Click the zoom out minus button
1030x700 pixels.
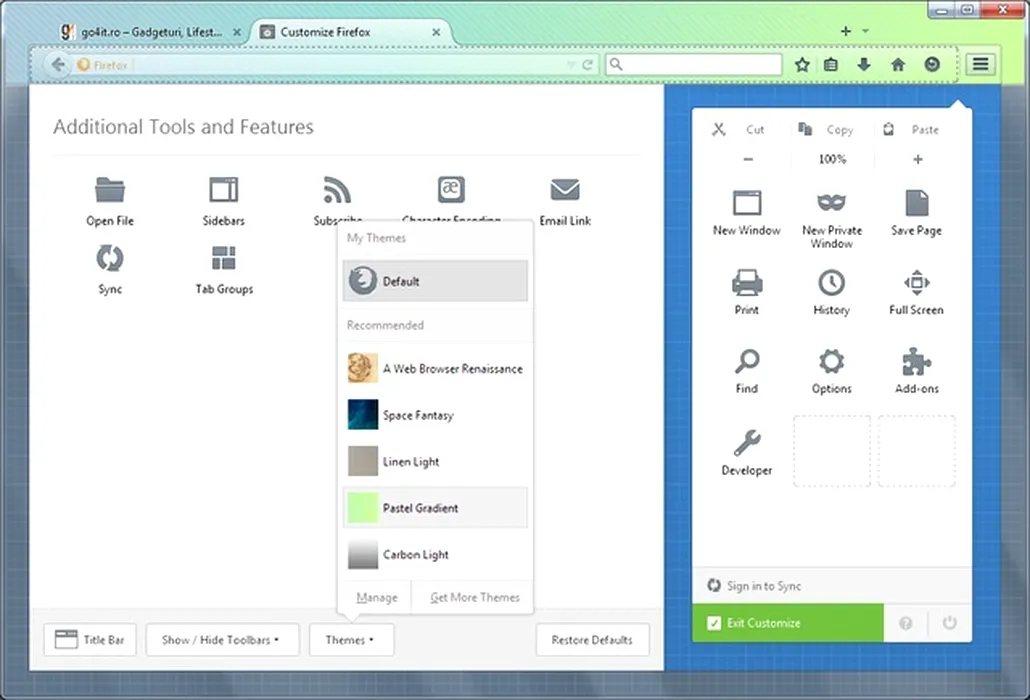click(748, 159)
